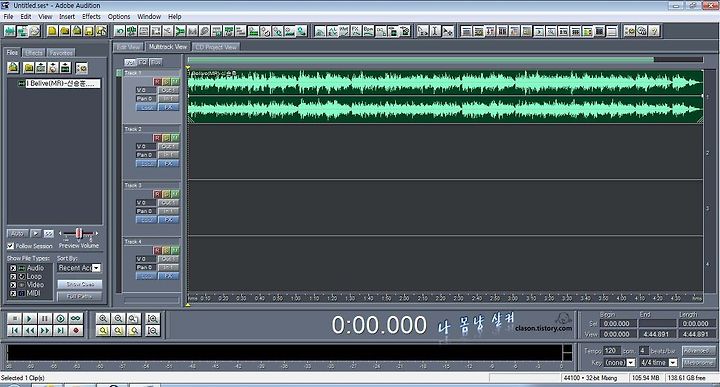Click the Play Looped infinity button
Screen dimensions: 720x387
76,318
